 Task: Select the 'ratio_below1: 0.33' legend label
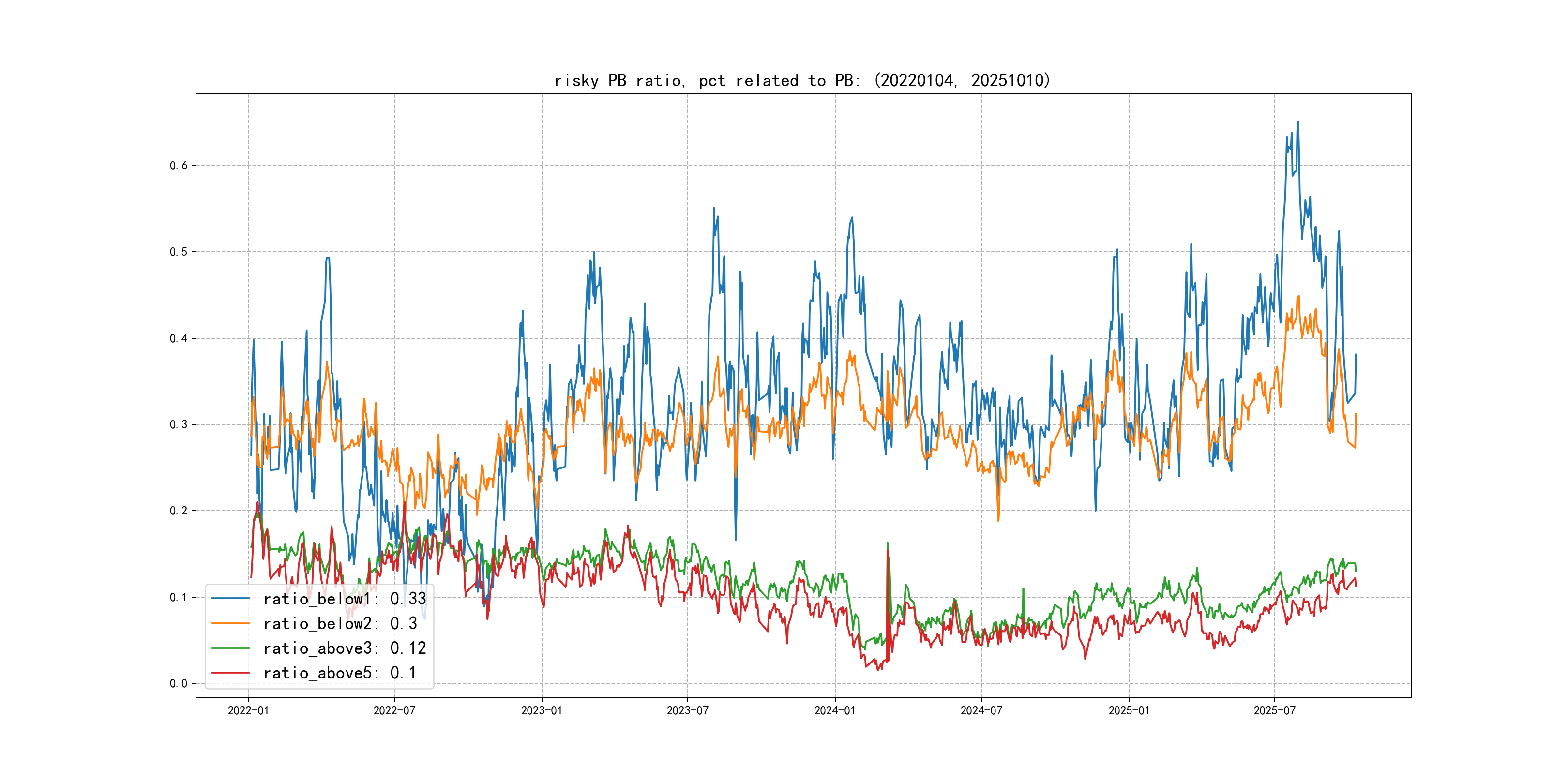coord(345,599)
